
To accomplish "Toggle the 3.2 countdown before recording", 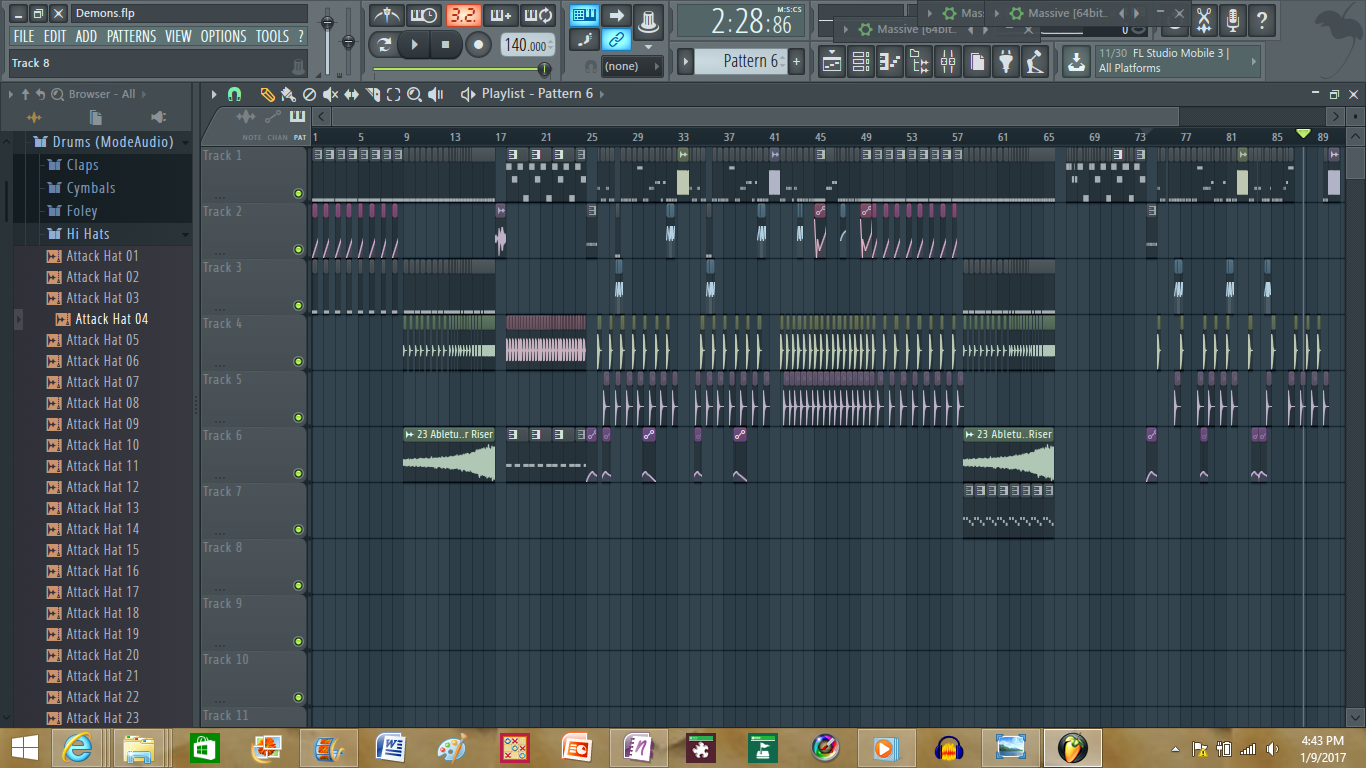I will tap(462, 15).
